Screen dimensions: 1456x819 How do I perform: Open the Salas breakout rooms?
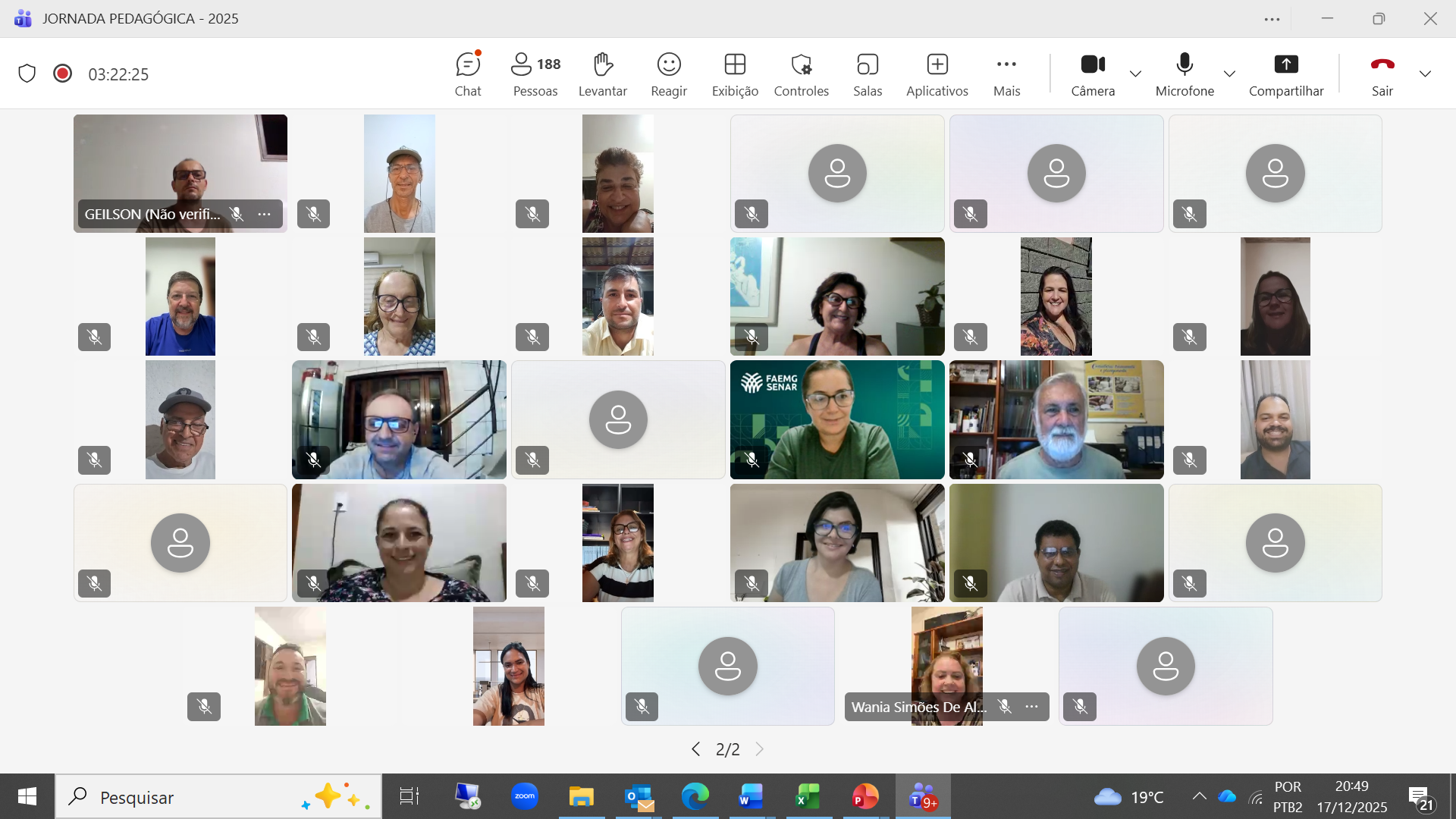(867, 74)
